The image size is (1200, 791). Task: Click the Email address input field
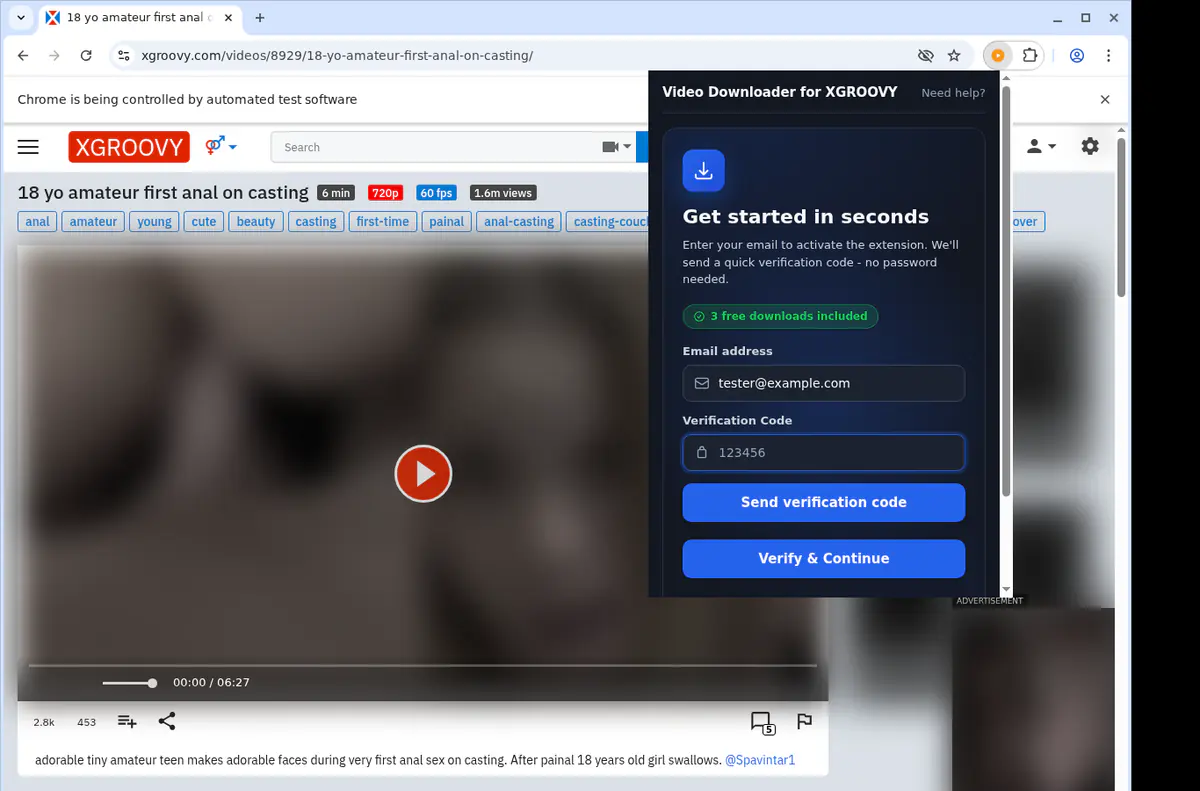pyautogui.click(x=824, y=383)
